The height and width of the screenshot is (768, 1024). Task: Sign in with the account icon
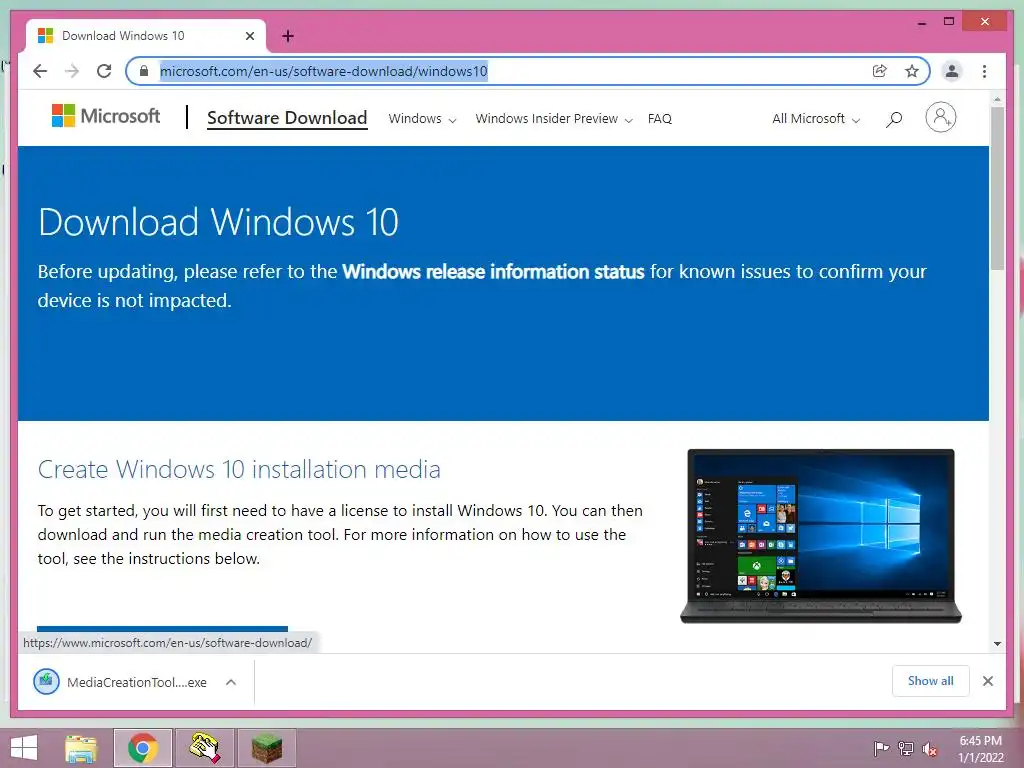click(x=940, y=118)
